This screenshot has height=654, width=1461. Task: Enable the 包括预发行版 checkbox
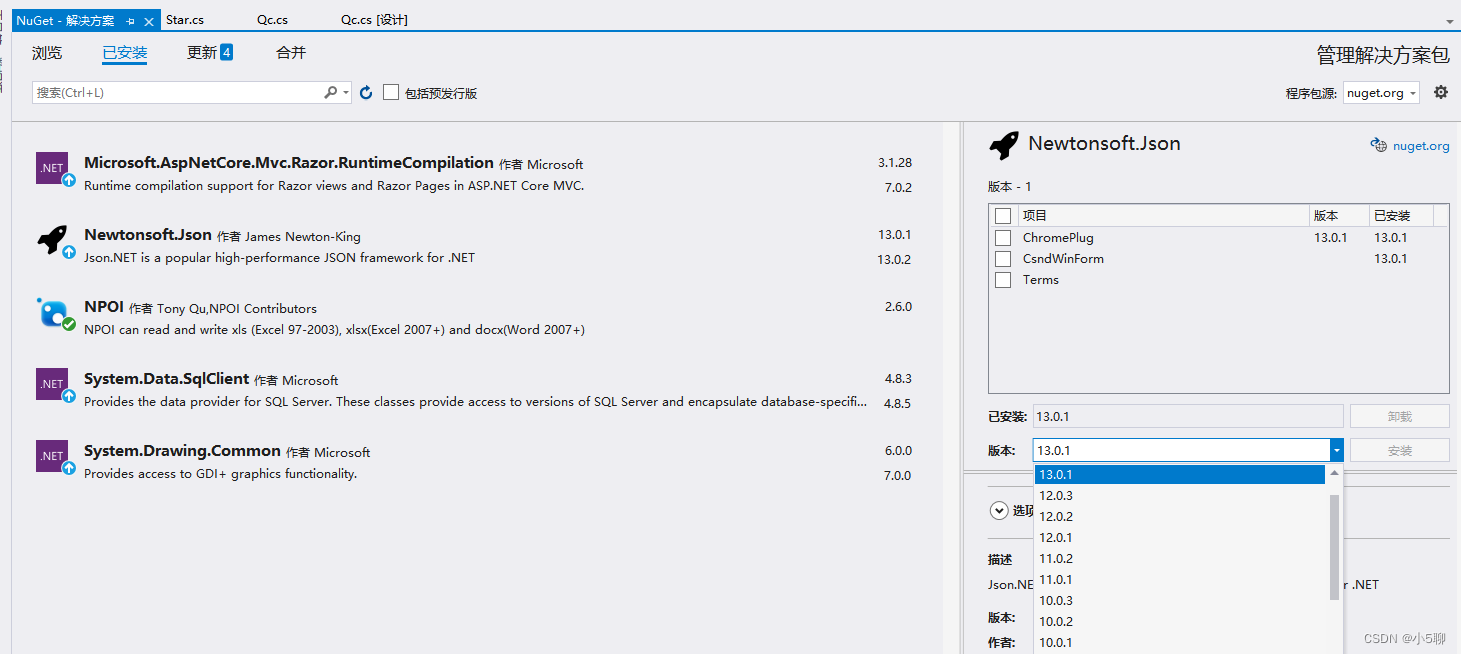coord(390,92)
